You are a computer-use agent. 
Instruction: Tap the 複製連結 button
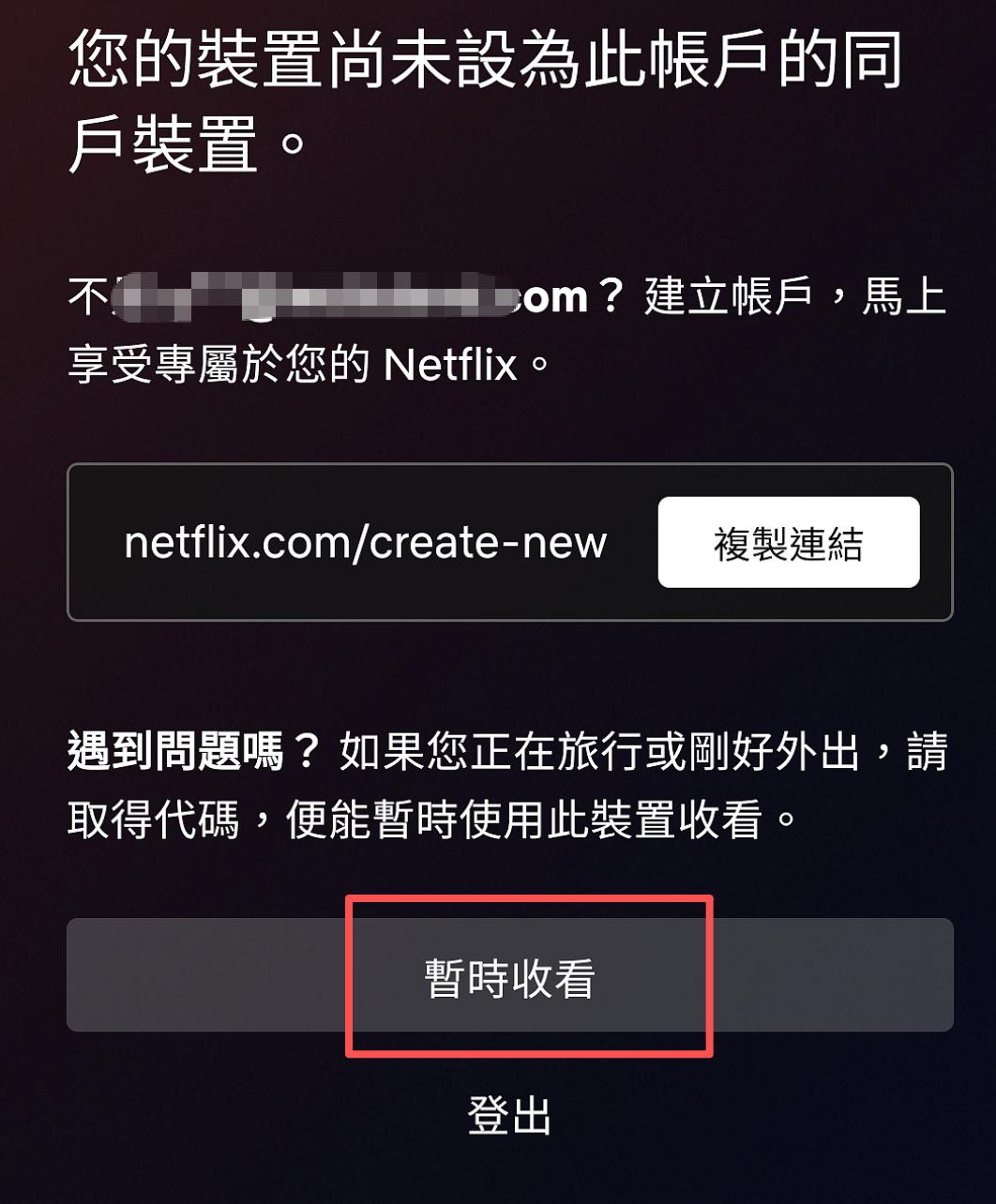[789, 542]
